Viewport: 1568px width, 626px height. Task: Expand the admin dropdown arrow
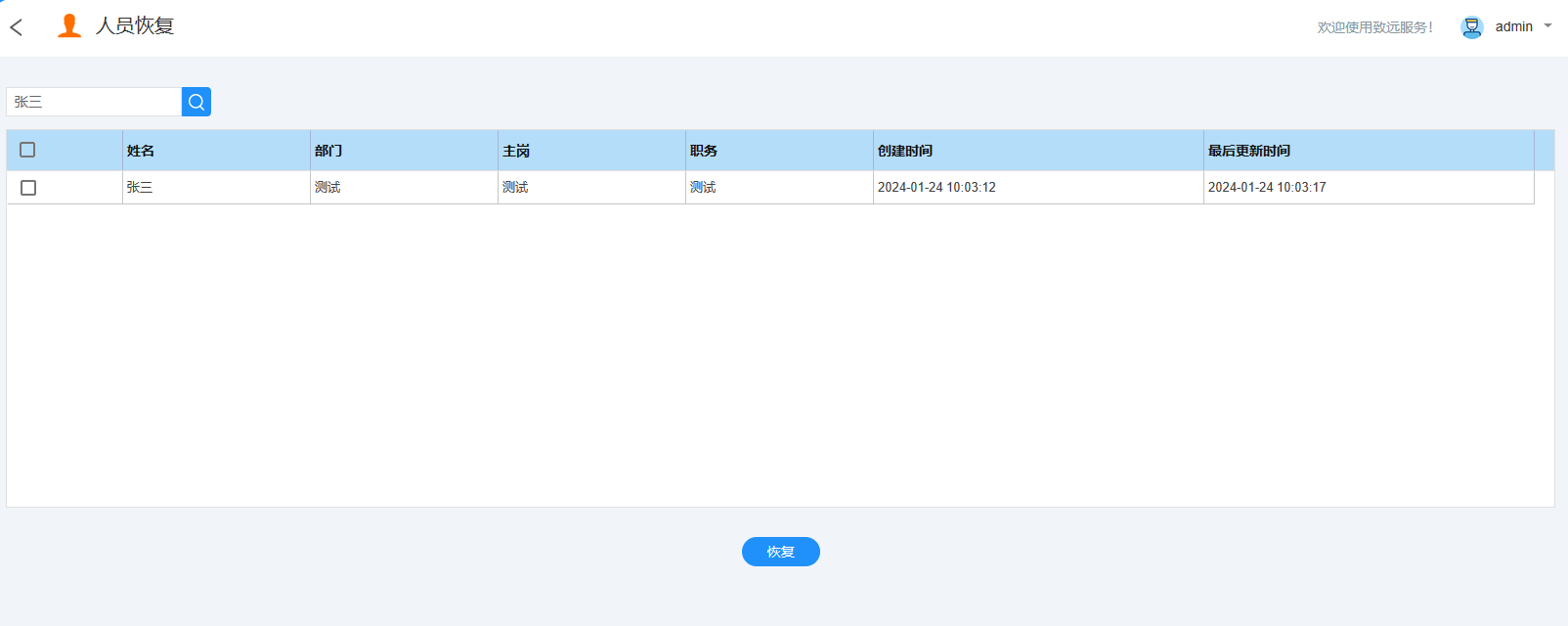tap(1547, 26)
